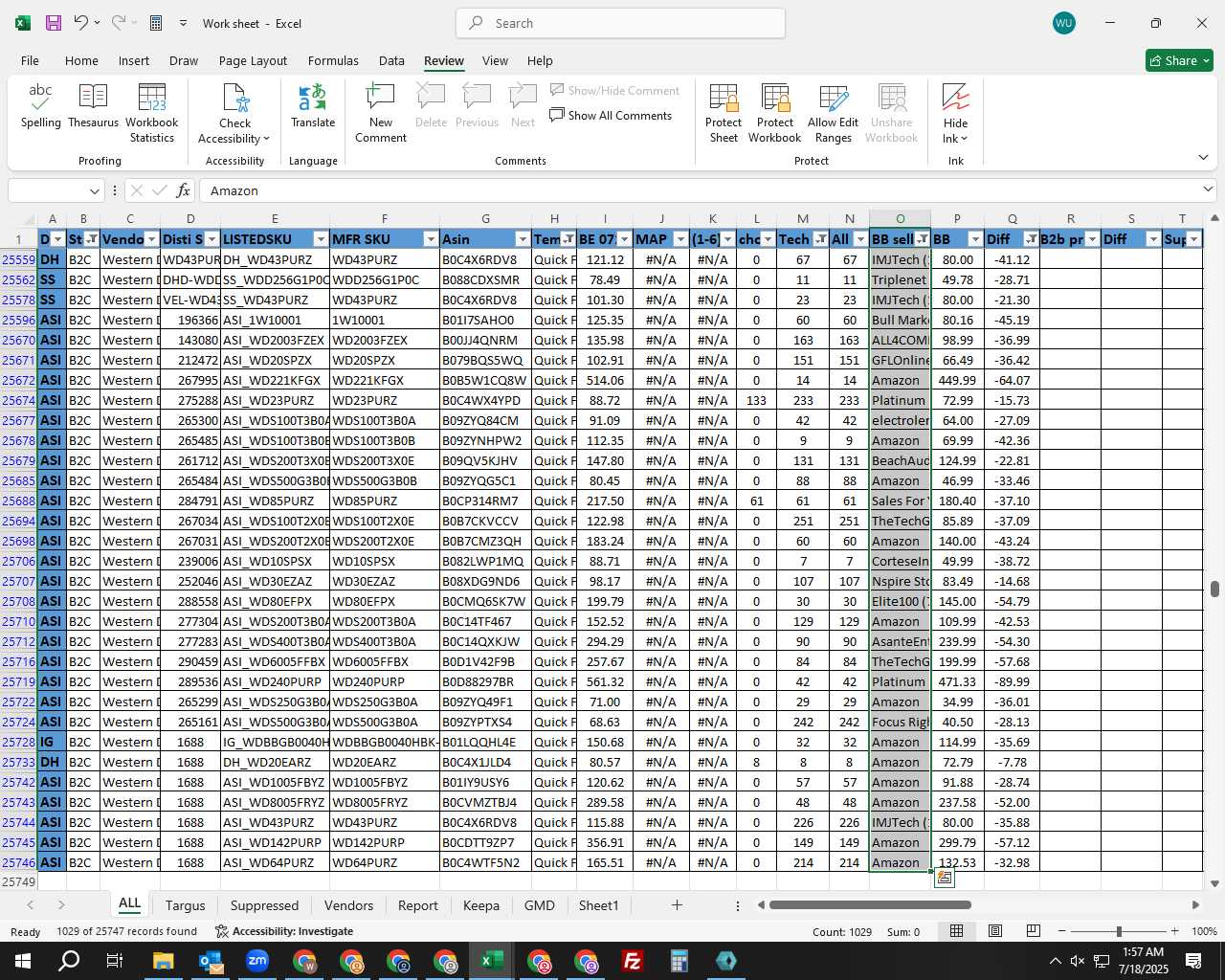Open the Name Box dropdown
This screenshot has width=1225, height=980.
click(x=94, y=190)
